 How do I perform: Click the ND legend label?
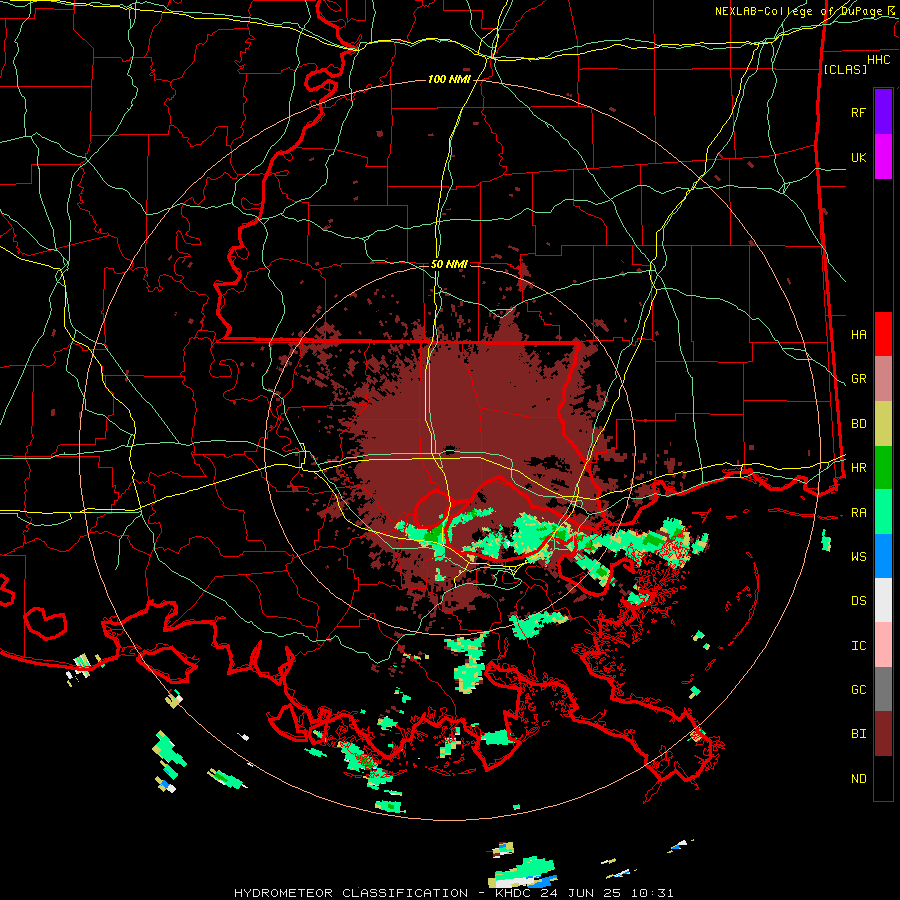858,779
